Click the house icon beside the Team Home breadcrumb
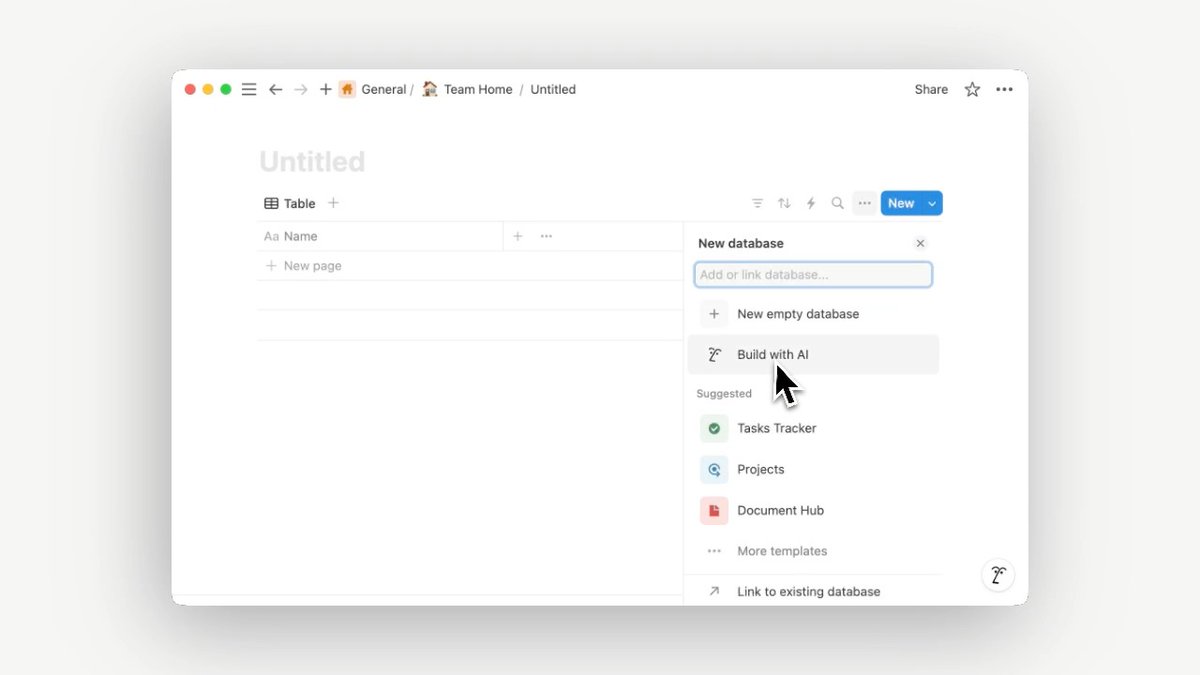This screenshot has height=675, width=1200. 429,89
